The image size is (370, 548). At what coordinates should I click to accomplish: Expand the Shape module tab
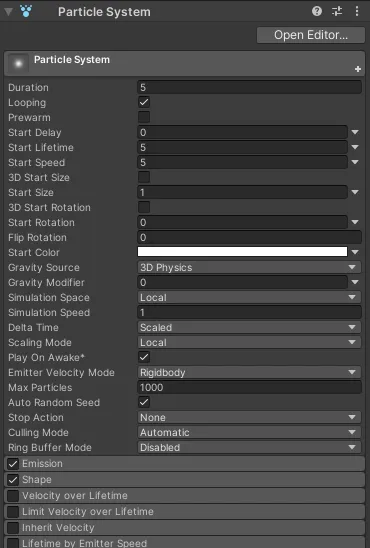coord(185,480)
